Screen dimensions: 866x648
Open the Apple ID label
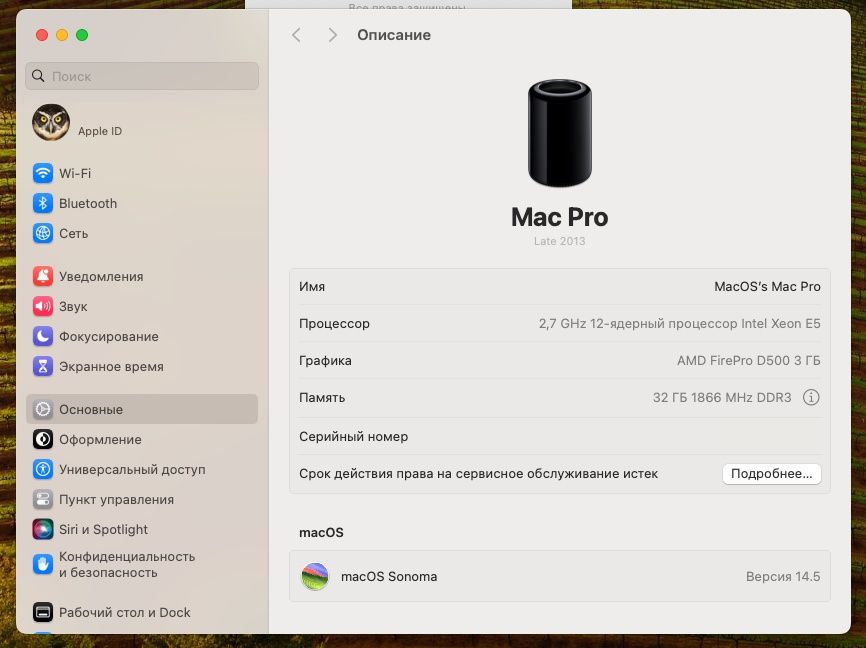pos(100,131)
